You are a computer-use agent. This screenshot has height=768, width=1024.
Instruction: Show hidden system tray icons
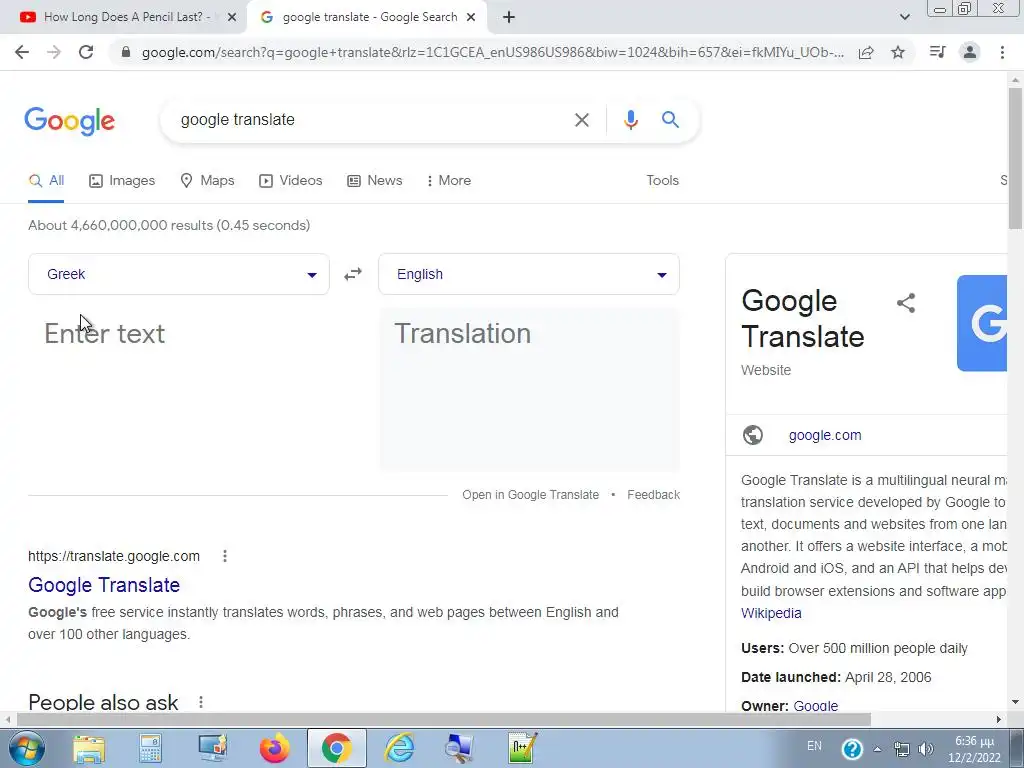click(877, 749)
